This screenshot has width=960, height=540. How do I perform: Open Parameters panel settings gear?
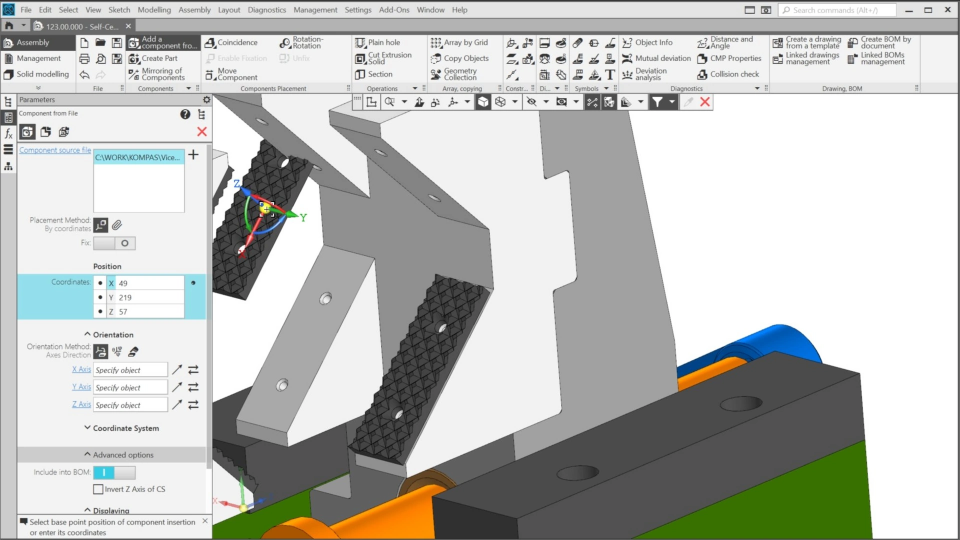pos(207,100)
